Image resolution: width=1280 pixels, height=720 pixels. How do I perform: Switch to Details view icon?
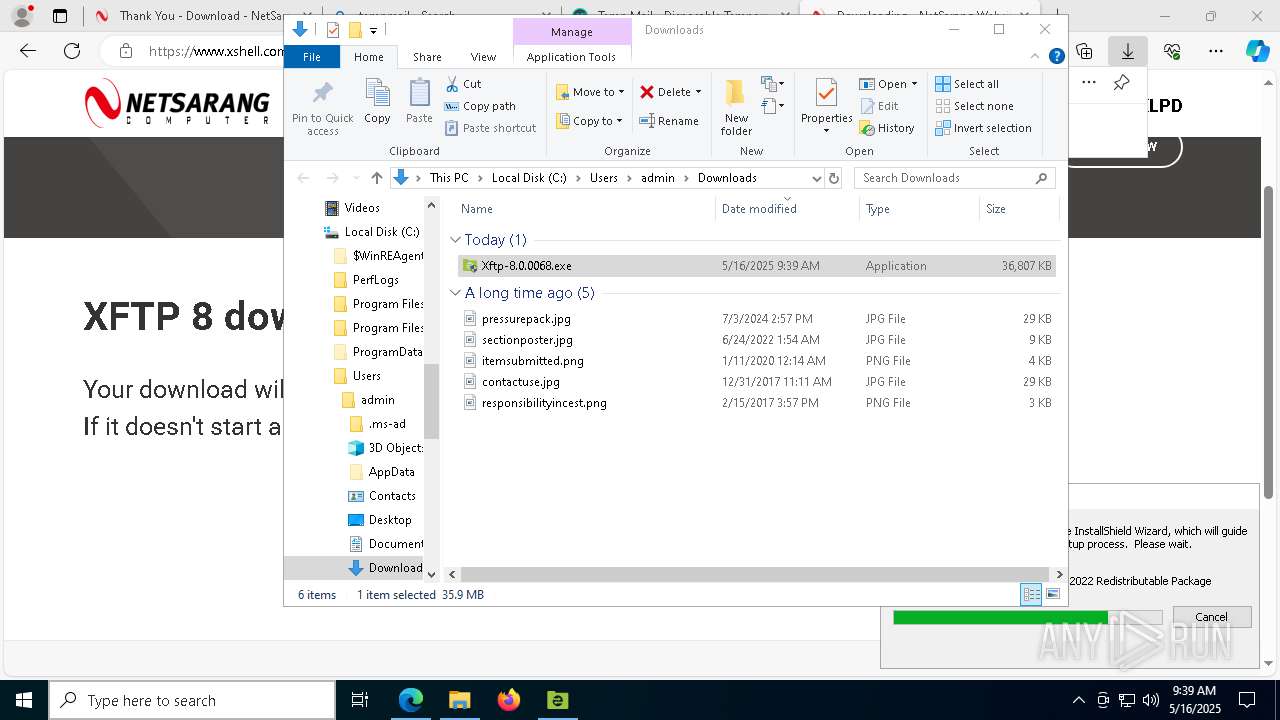click(1030, 594)
